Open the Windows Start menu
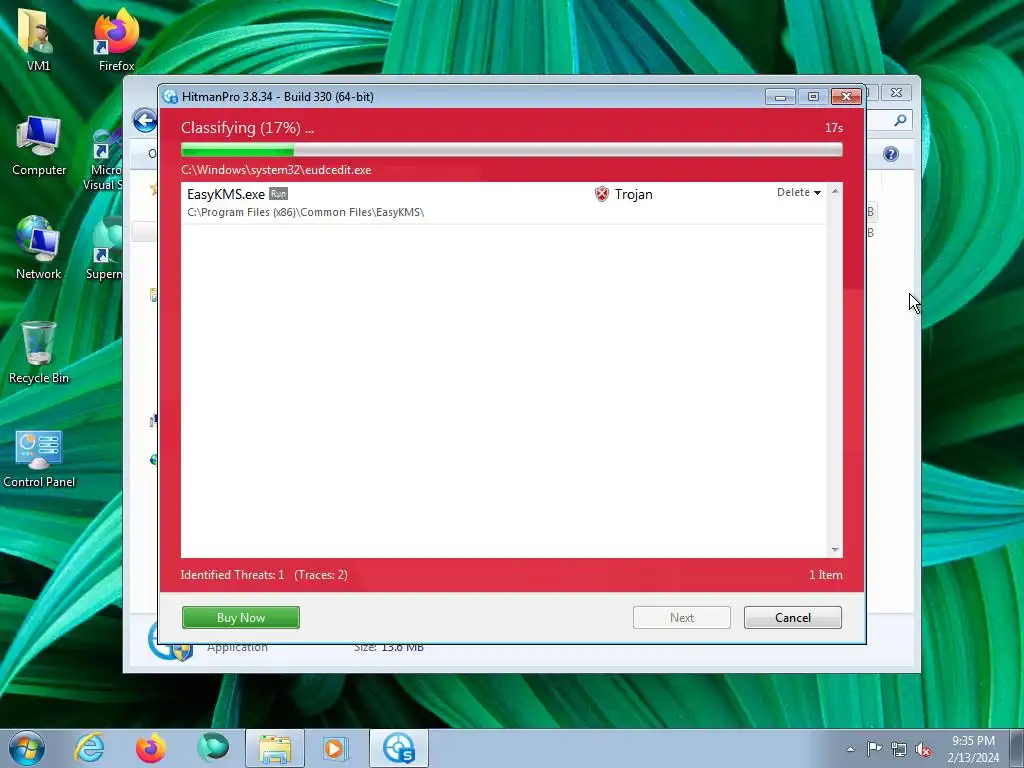This screenshot has height=768, width=1024. pyautogui.click(x=27, y=748)
